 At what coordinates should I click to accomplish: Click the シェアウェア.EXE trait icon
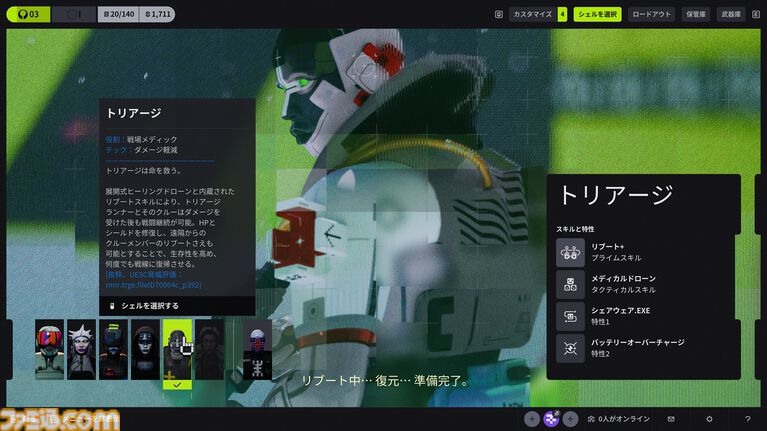tap(570, 316)
